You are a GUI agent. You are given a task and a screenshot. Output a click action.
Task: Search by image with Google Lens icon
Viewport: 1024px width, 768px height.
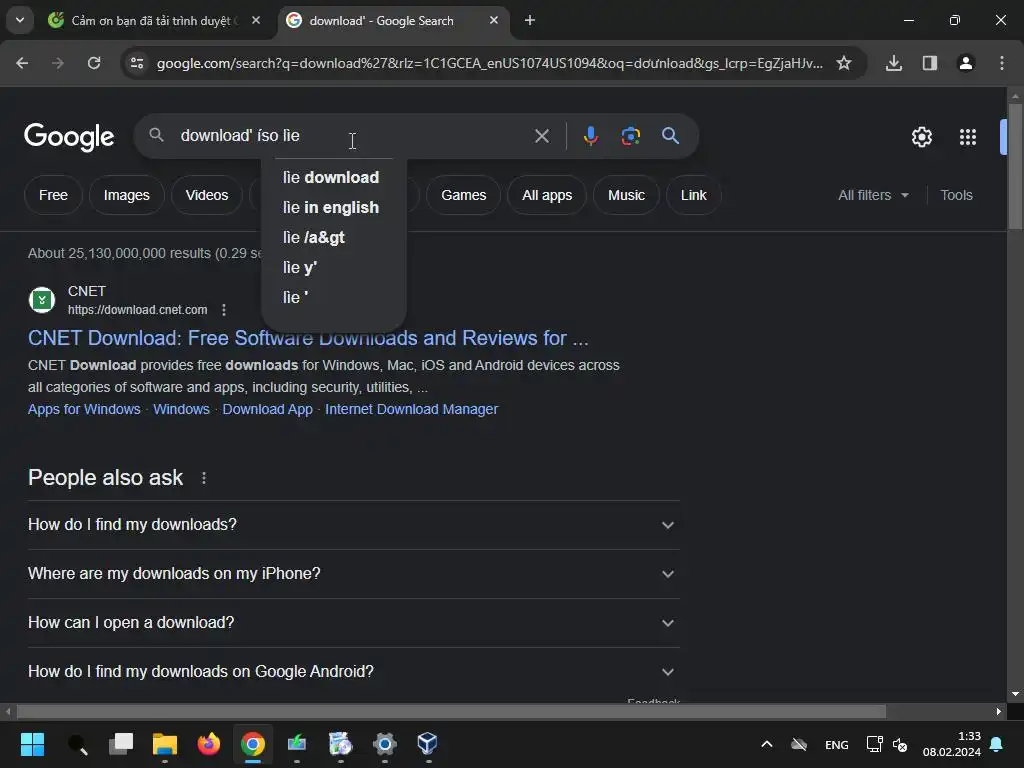point(630,136)
